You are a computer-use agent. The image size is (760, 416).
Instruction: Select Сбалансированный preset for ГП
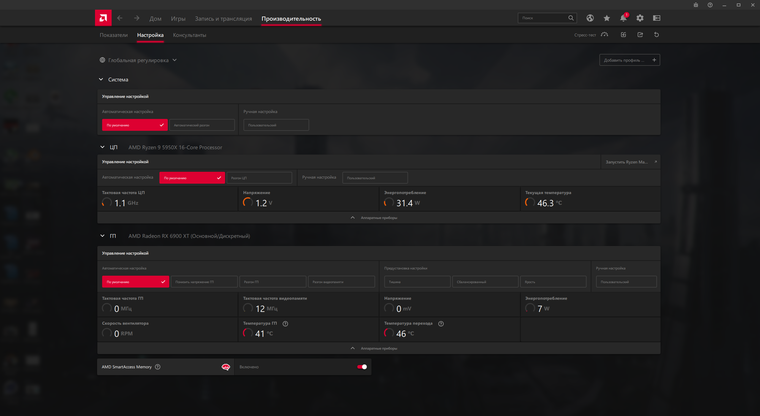pos(485,282)
